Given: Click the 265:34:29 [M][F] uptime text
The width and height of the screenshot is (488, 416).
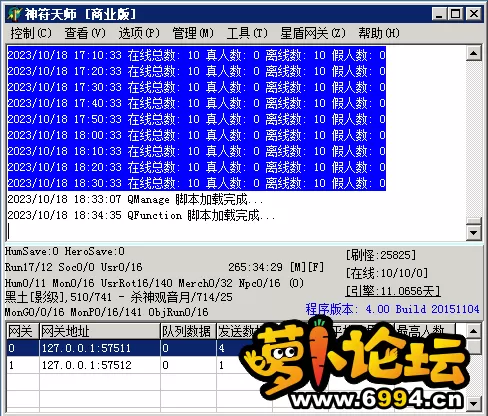Looking at the screenshot, I should (276, 267).
